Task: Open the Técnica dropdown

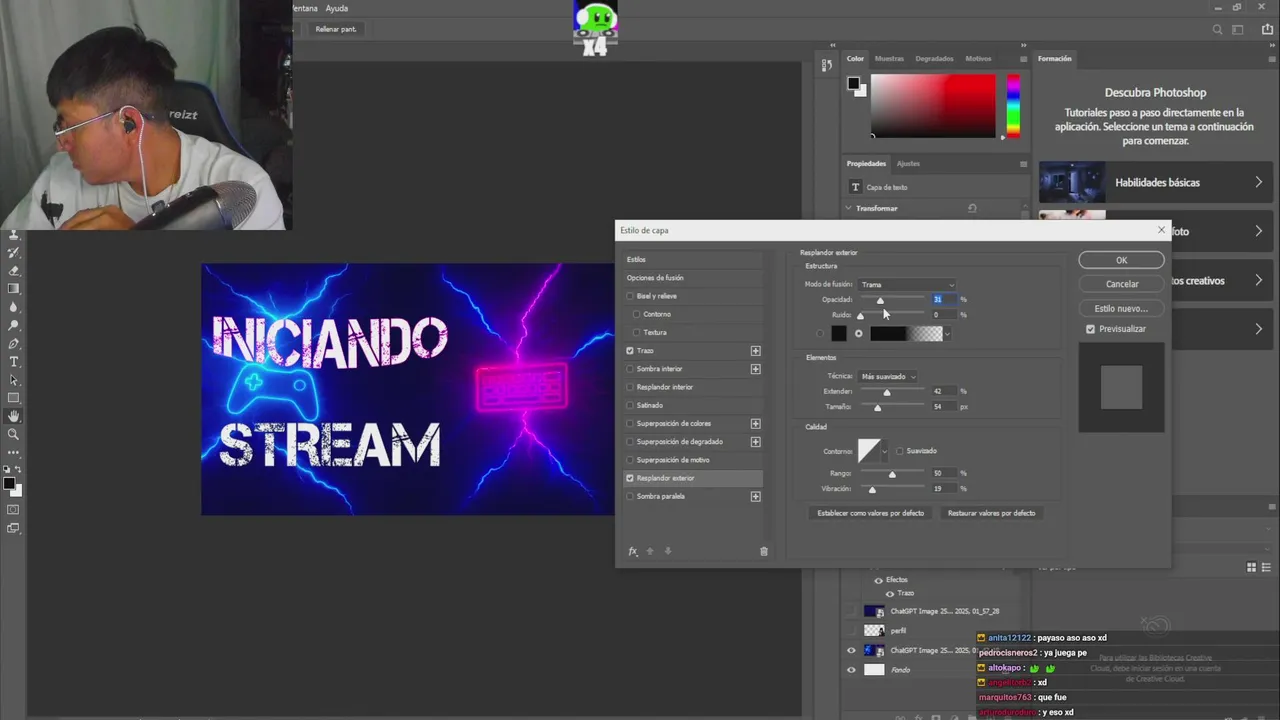Action: 888,377
